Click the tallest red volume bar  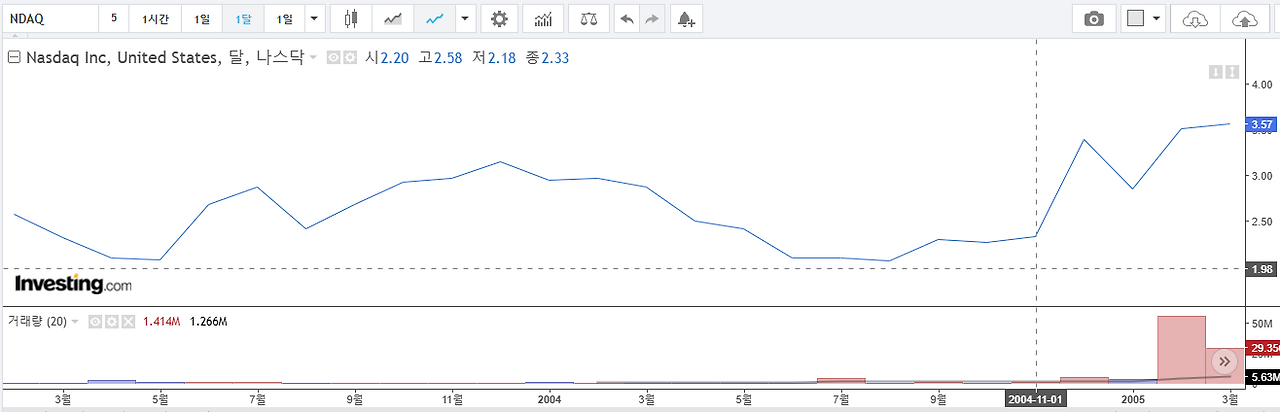pyautogui.click(x=1181, y=348)
